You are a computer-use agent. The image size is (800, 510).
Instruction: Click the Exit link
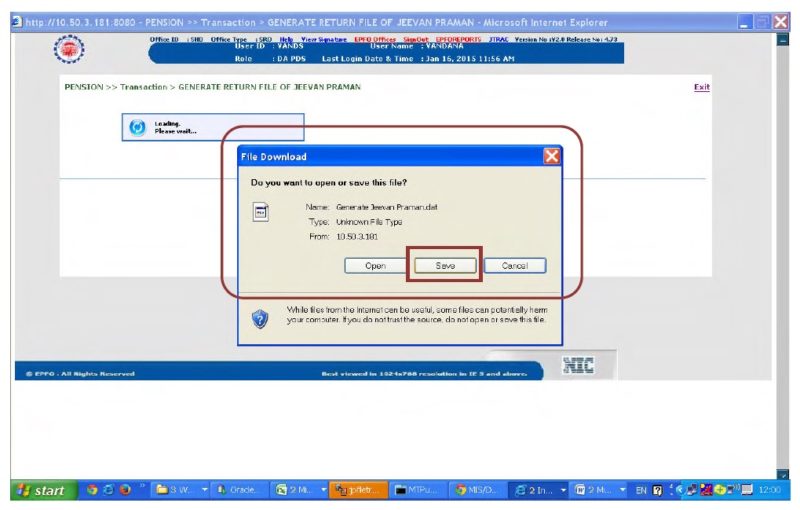coord(702,87)
